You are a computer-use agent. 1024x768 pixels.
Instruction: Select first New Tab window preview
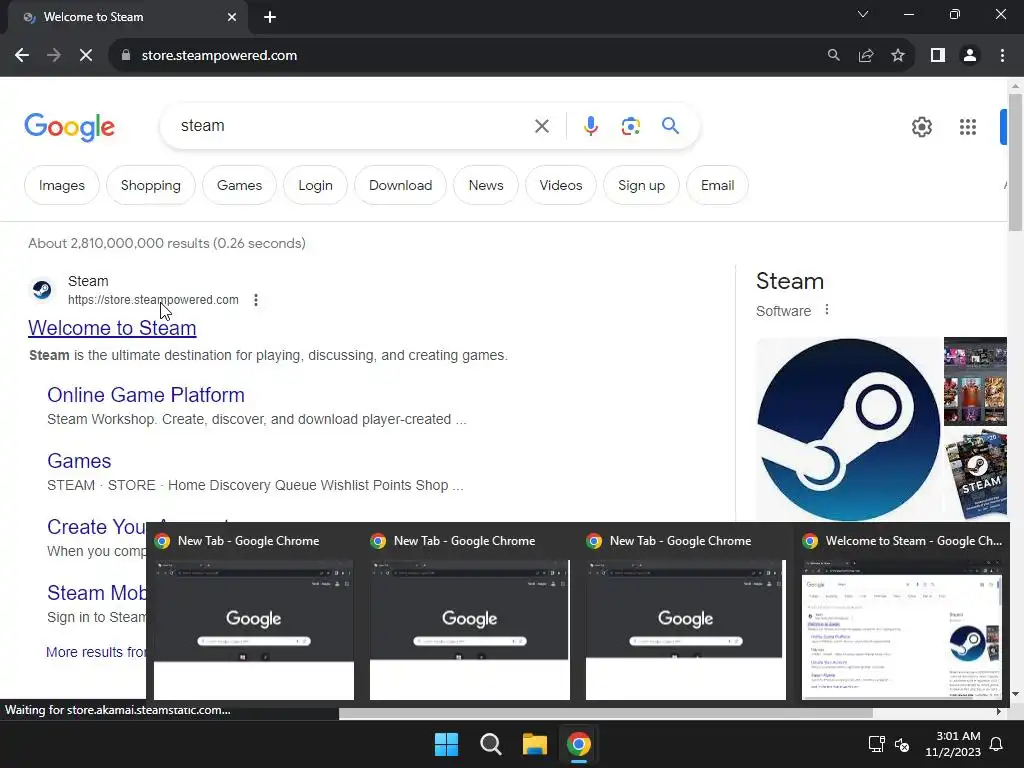(x=254, y=615)
